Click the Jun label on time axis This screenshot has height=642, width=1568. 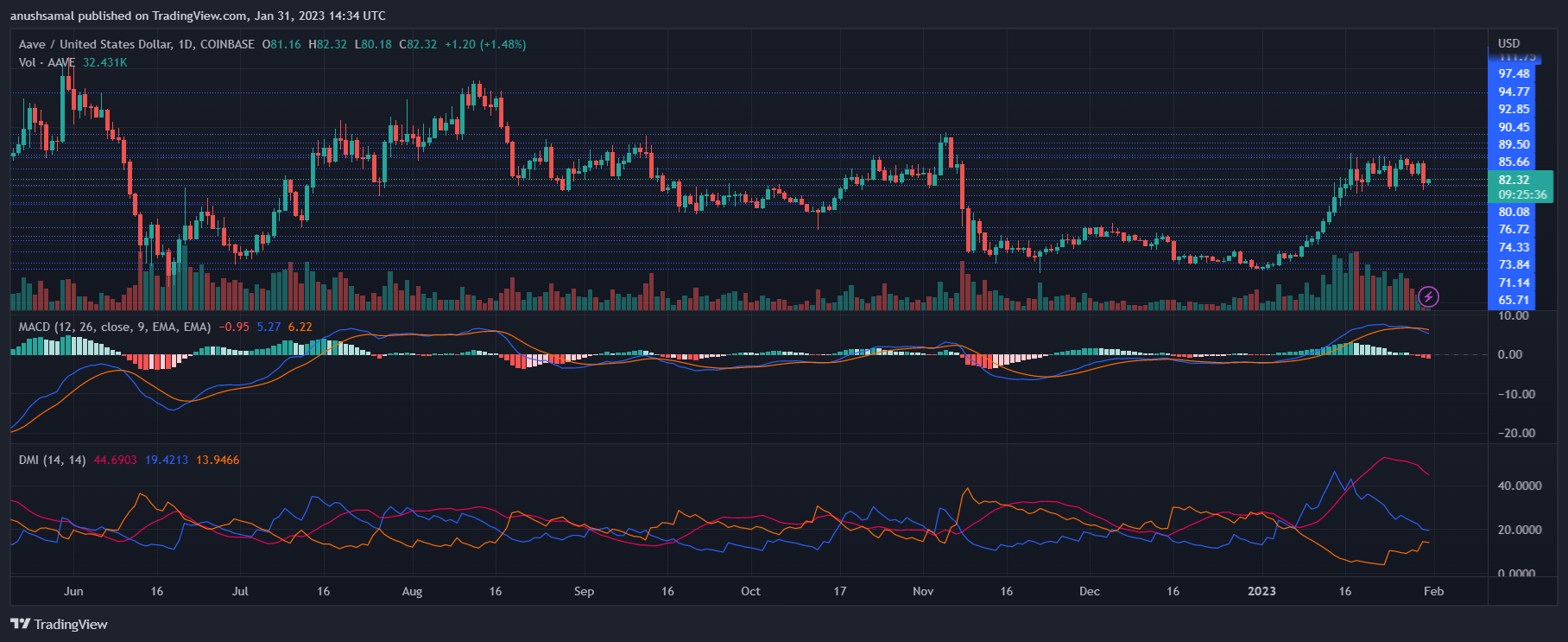[73, 591]
